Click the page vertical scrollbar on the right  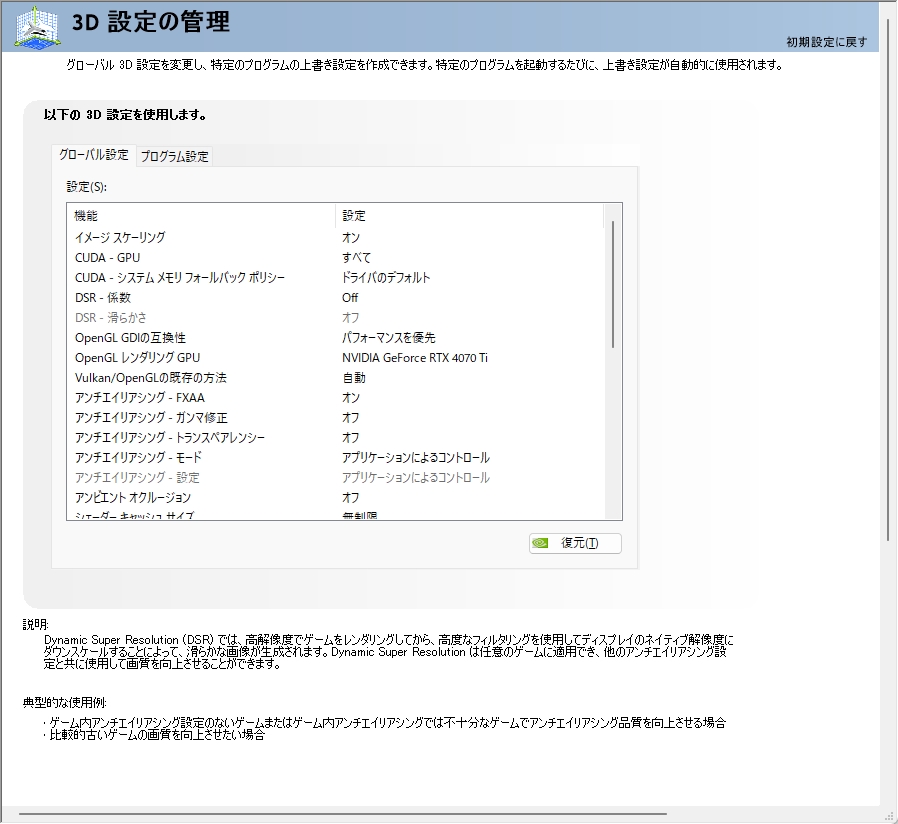(888, 279)
